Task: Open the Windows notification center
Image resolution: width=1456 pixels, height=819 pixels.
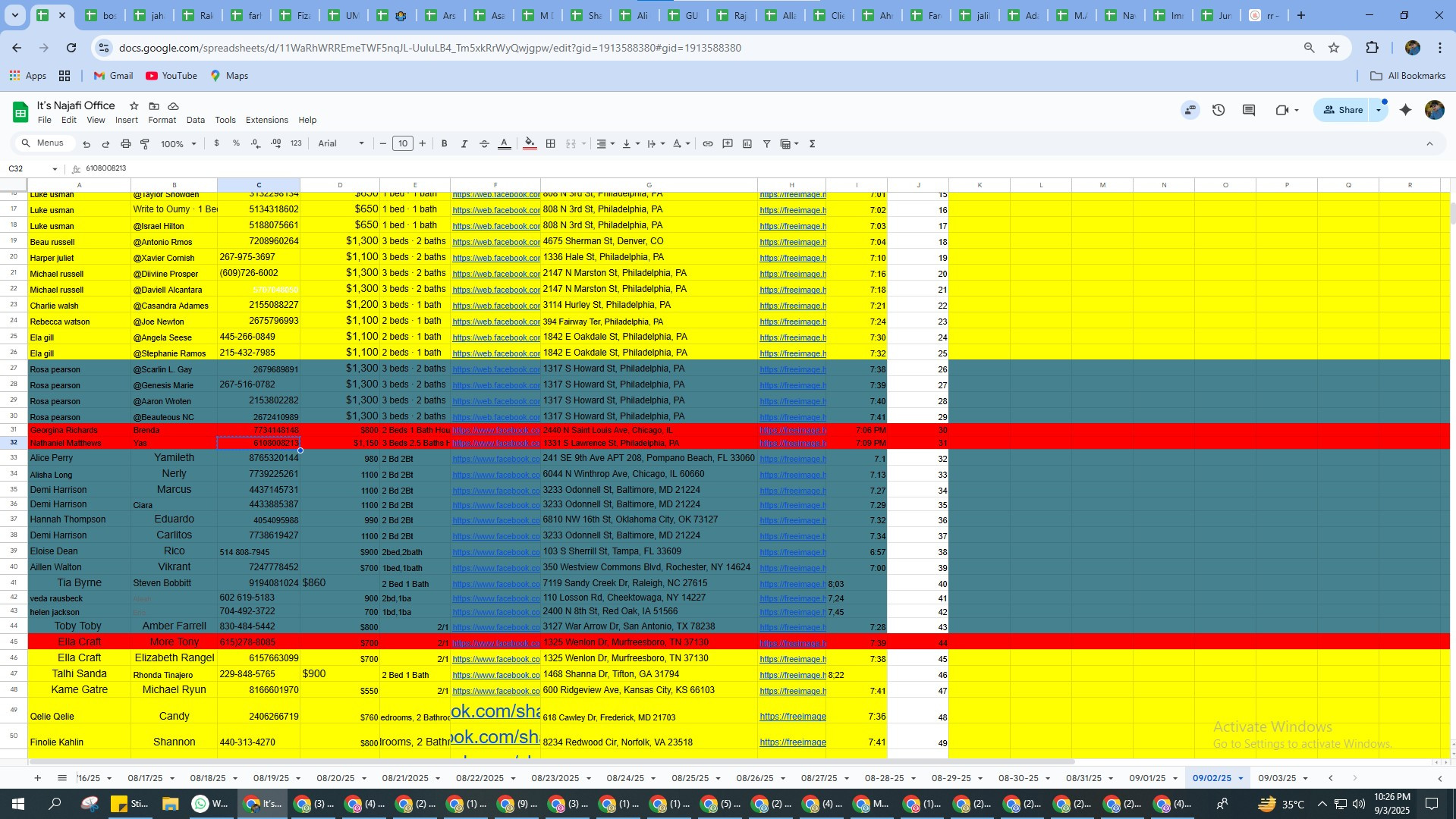Action: (1432, 804)
